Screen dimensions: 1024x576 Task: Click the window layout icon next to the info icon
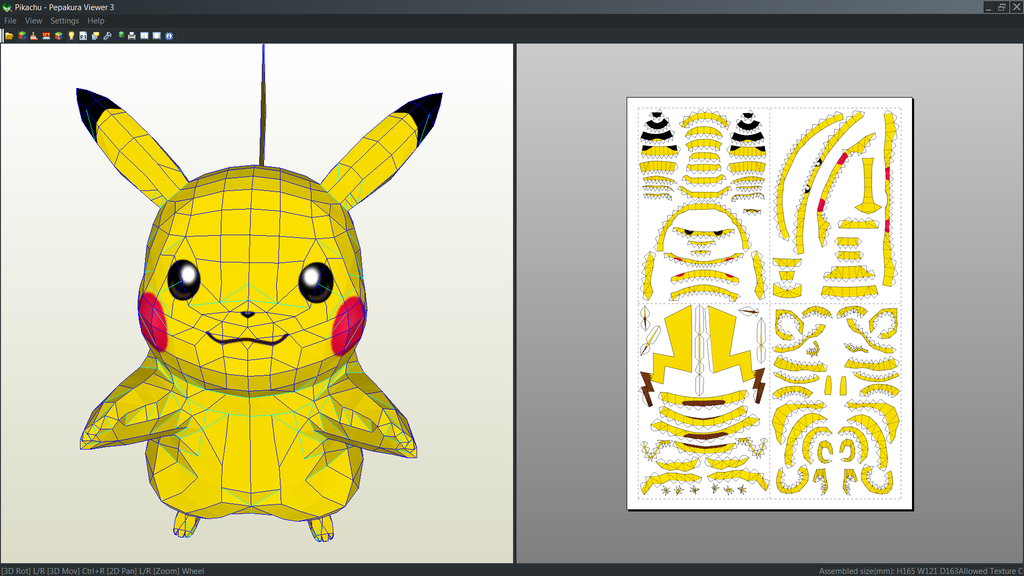coord(157,36)
